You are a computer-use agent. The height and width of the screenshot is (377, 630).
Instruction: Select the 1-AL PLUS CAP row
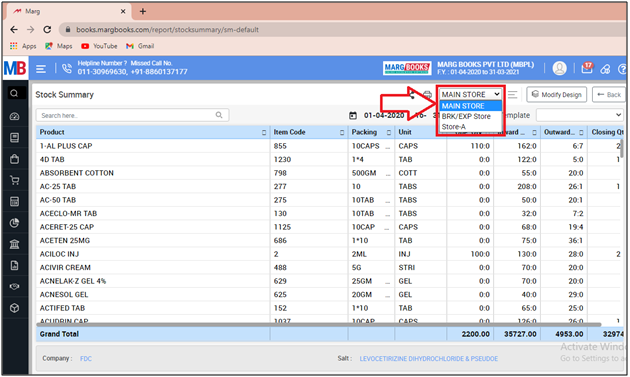(329, 146)
